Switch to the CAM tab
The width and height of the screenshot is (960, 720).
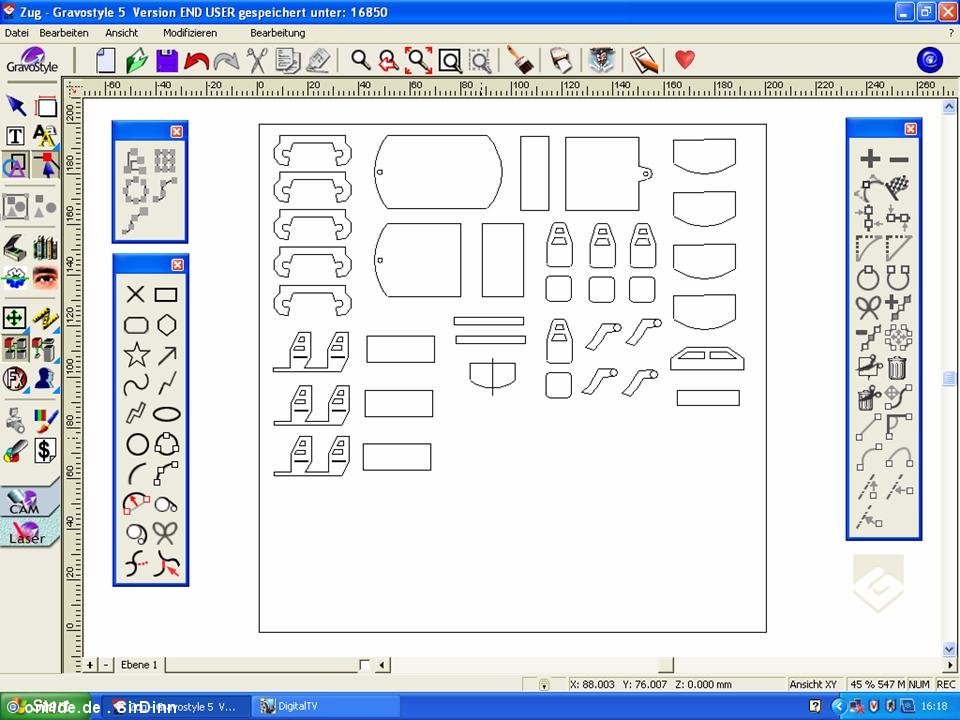tap(28, 502)
